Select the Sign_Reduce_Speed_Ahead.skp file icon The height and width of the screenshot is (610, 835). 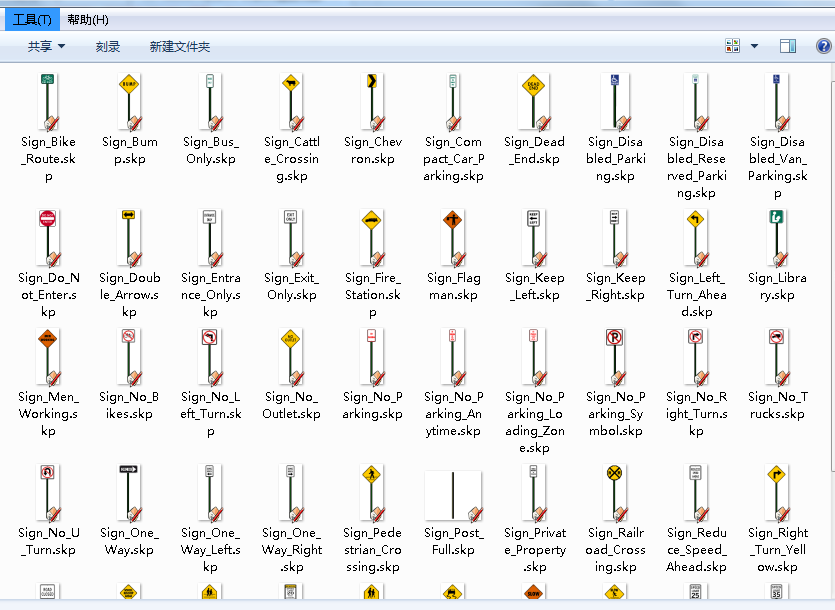coord(696,493)
